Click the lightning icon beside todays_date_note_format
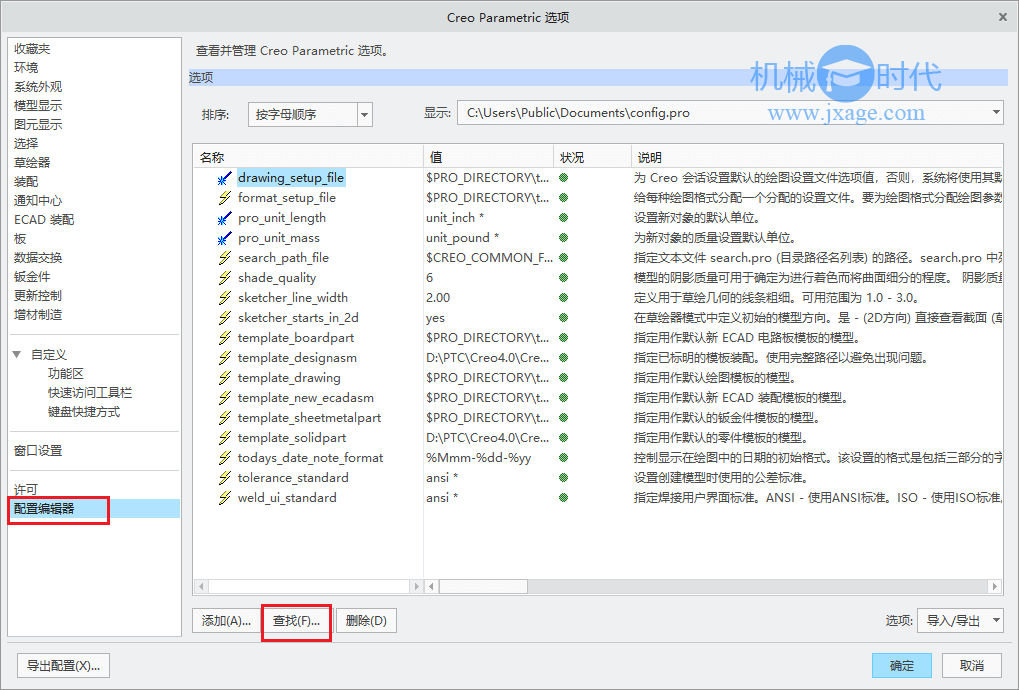The height and width of the screenshot is (690, 1019). (224, 458)
